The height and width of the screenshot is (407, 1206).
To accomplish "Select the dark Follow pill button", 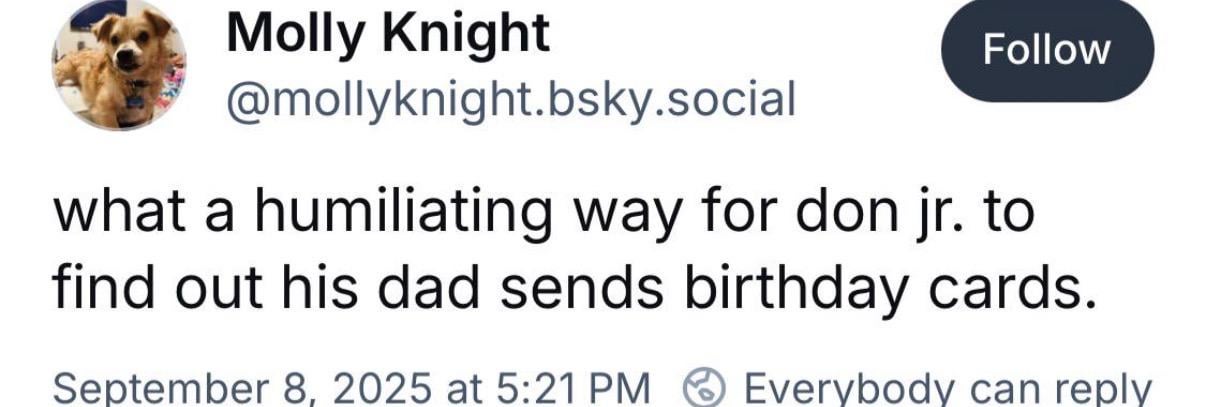I will pyautogui.click(x=1048, y=49).
